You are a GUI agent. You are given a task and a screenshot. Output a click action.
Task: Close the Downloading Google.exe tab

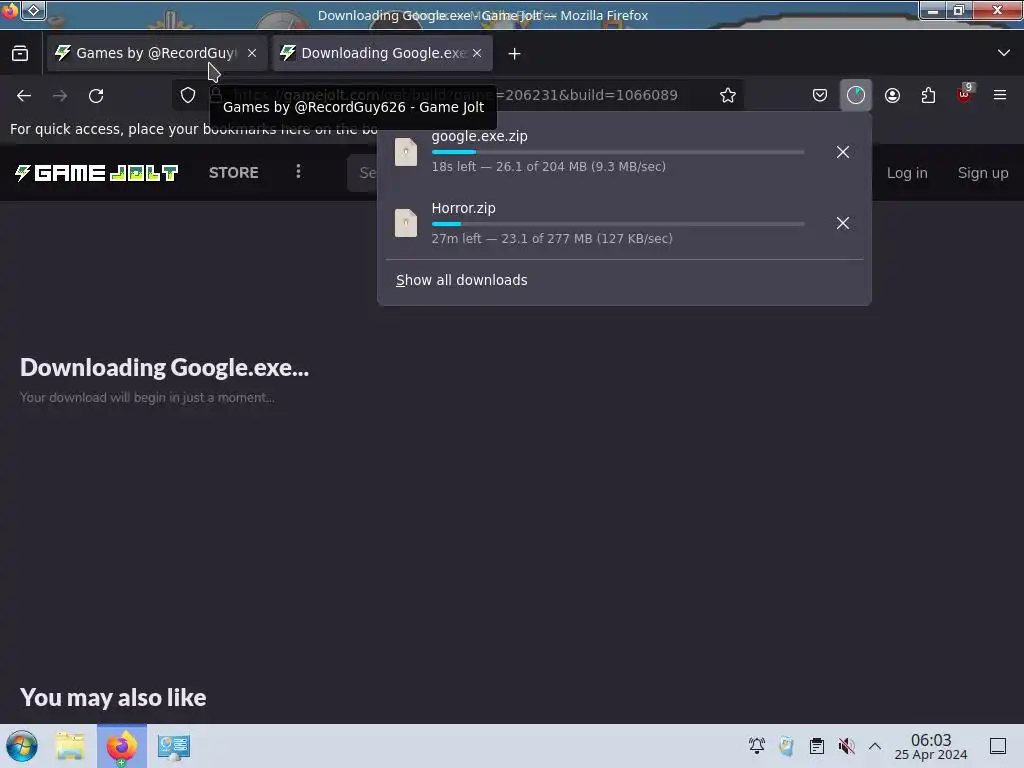[x=477, y=53]
